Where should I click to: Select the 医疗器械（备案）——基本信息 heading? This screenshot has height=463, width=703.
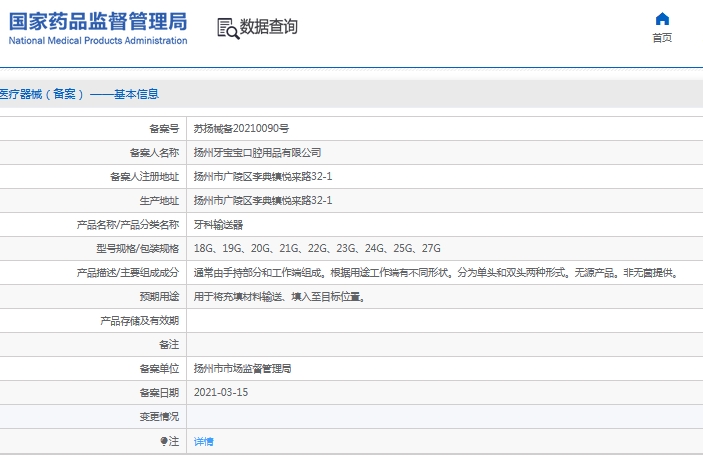tap(79, 94)
